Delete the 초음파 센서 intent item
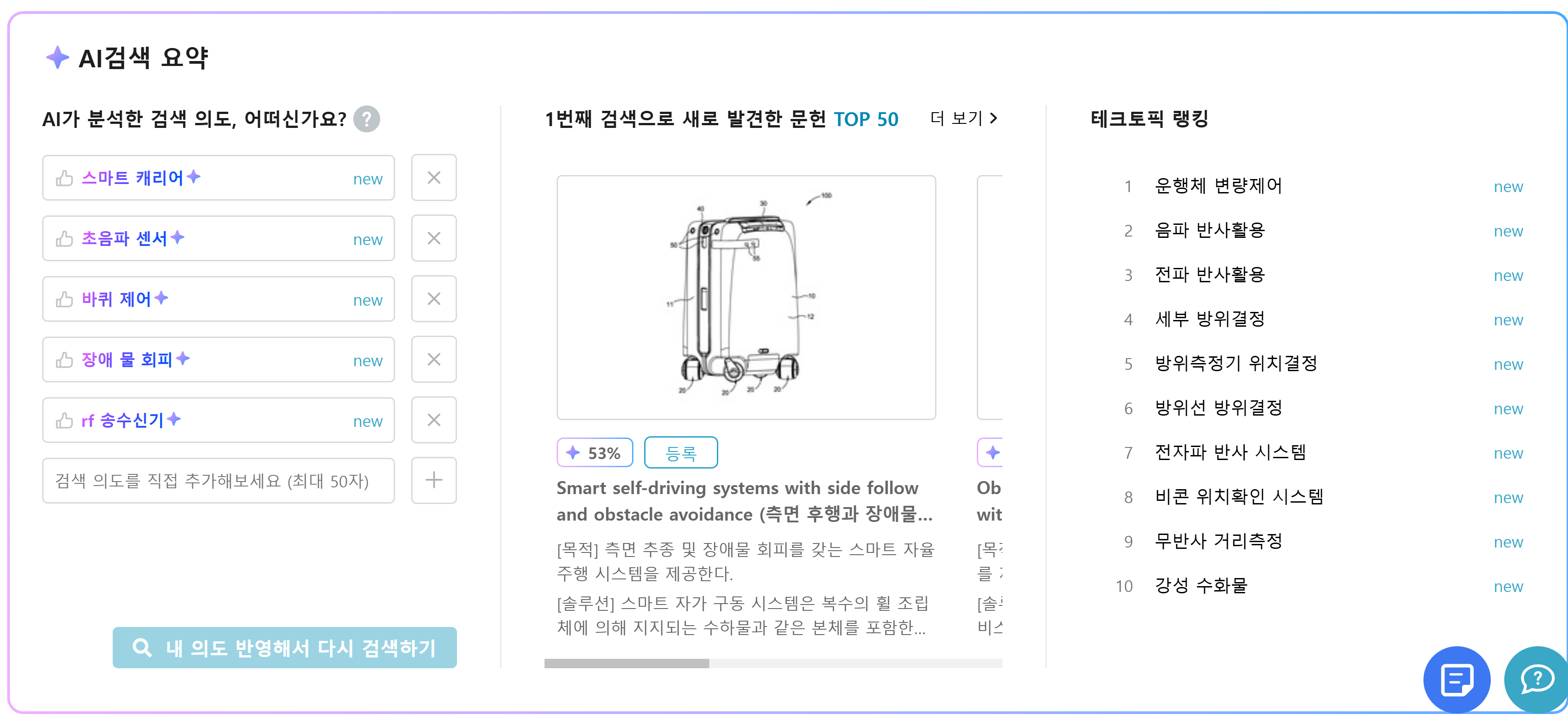Screen dimensions: 1568x723 433,238
